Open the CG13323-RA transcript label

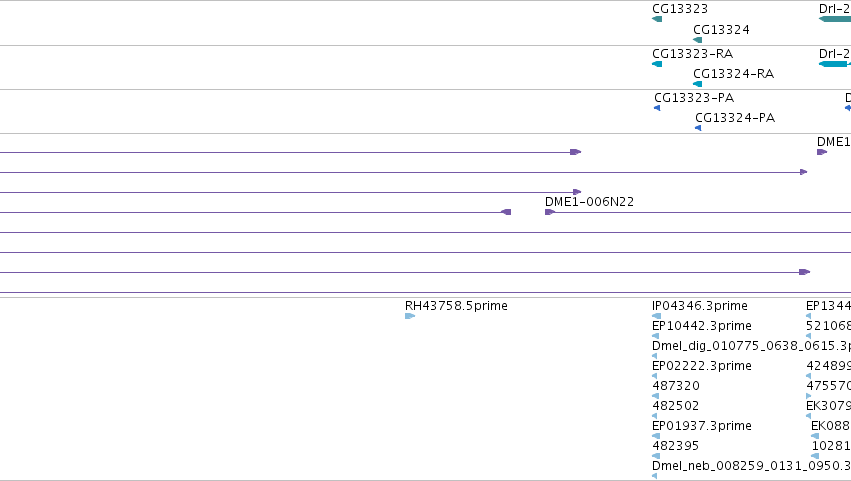(x=693, y=54)
